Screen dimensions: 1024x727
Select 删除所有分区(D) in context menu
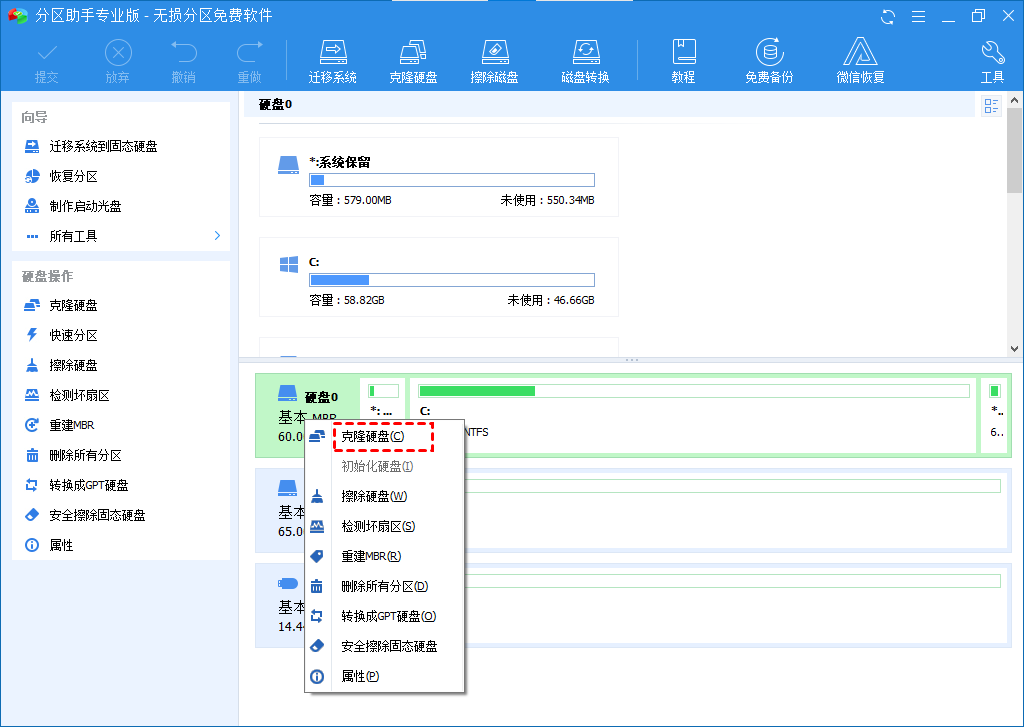pyautogui.click(x=384, y=586)
